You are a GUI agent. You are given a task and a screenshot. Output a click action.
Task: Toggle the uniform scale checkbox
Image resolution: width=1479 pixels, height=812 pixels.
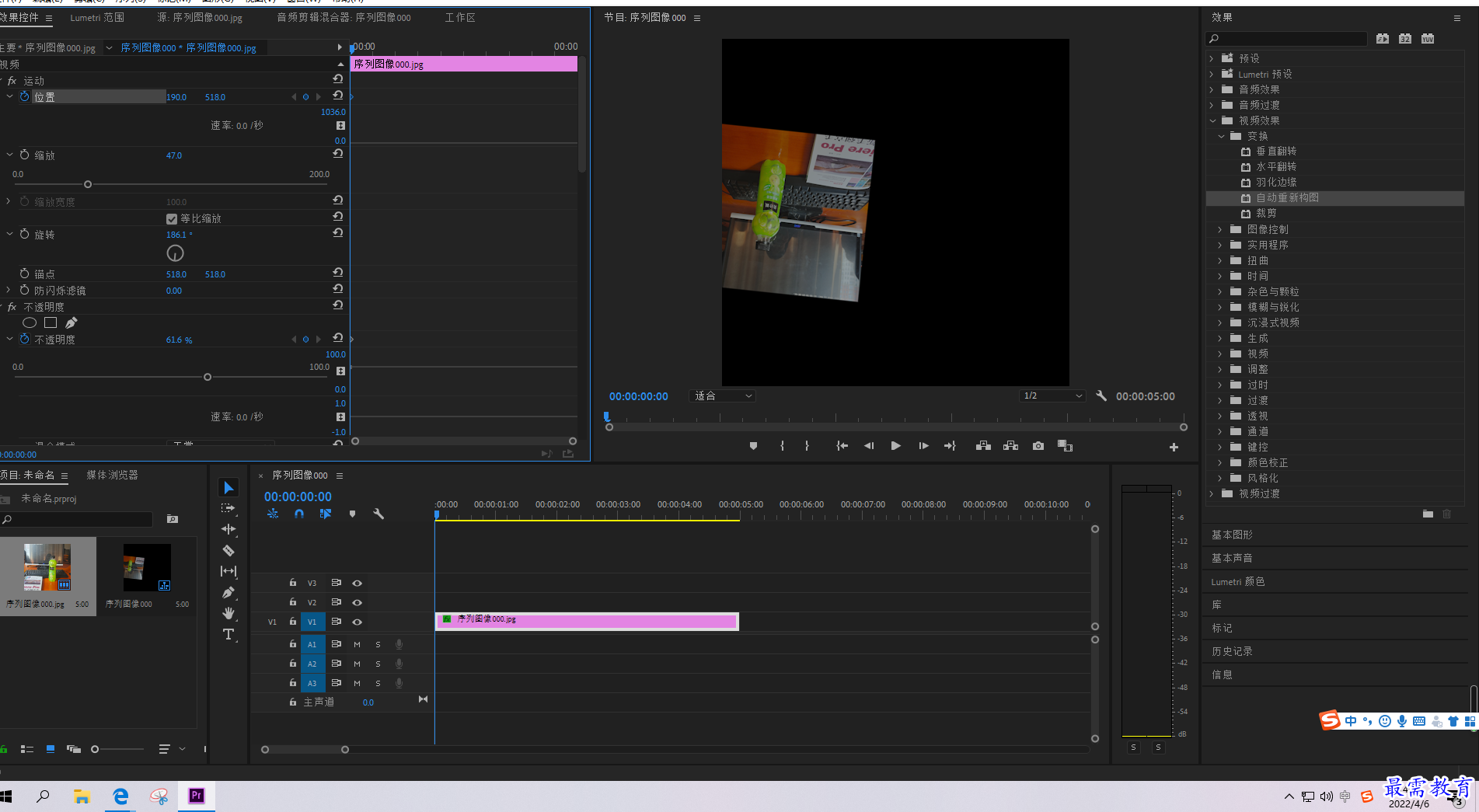coord(172,218)
